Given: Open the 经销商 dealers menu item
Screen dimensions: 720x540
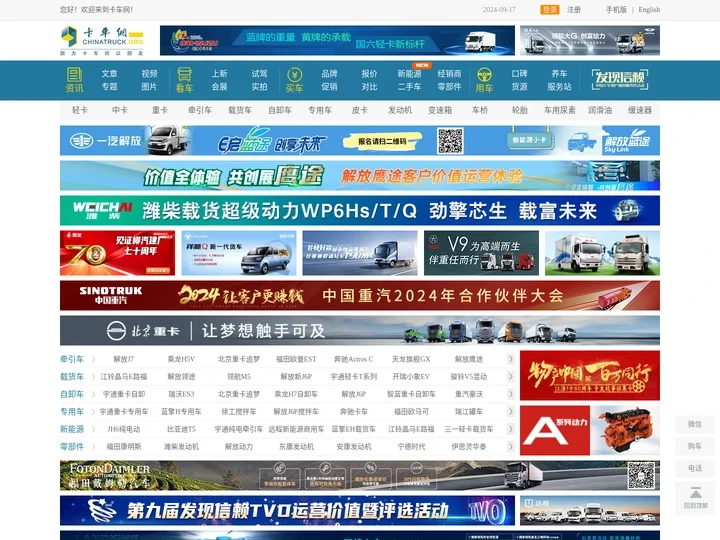Looking at the screenshot, I should coord(449,73).
